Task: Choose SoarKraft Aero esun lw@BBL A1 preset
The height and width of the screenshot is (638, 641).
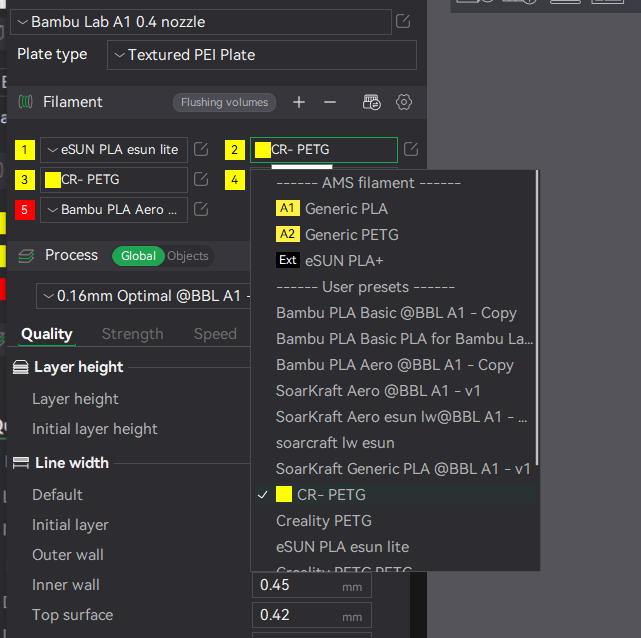Action: tap(394, 417)
